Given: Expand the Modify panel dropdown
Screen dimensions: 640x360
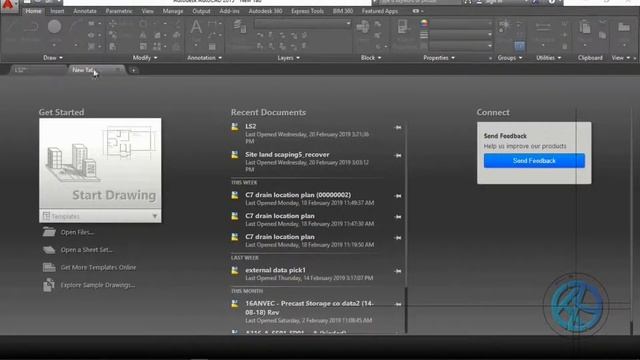Looking at the screenshot, I should [145, 58].
